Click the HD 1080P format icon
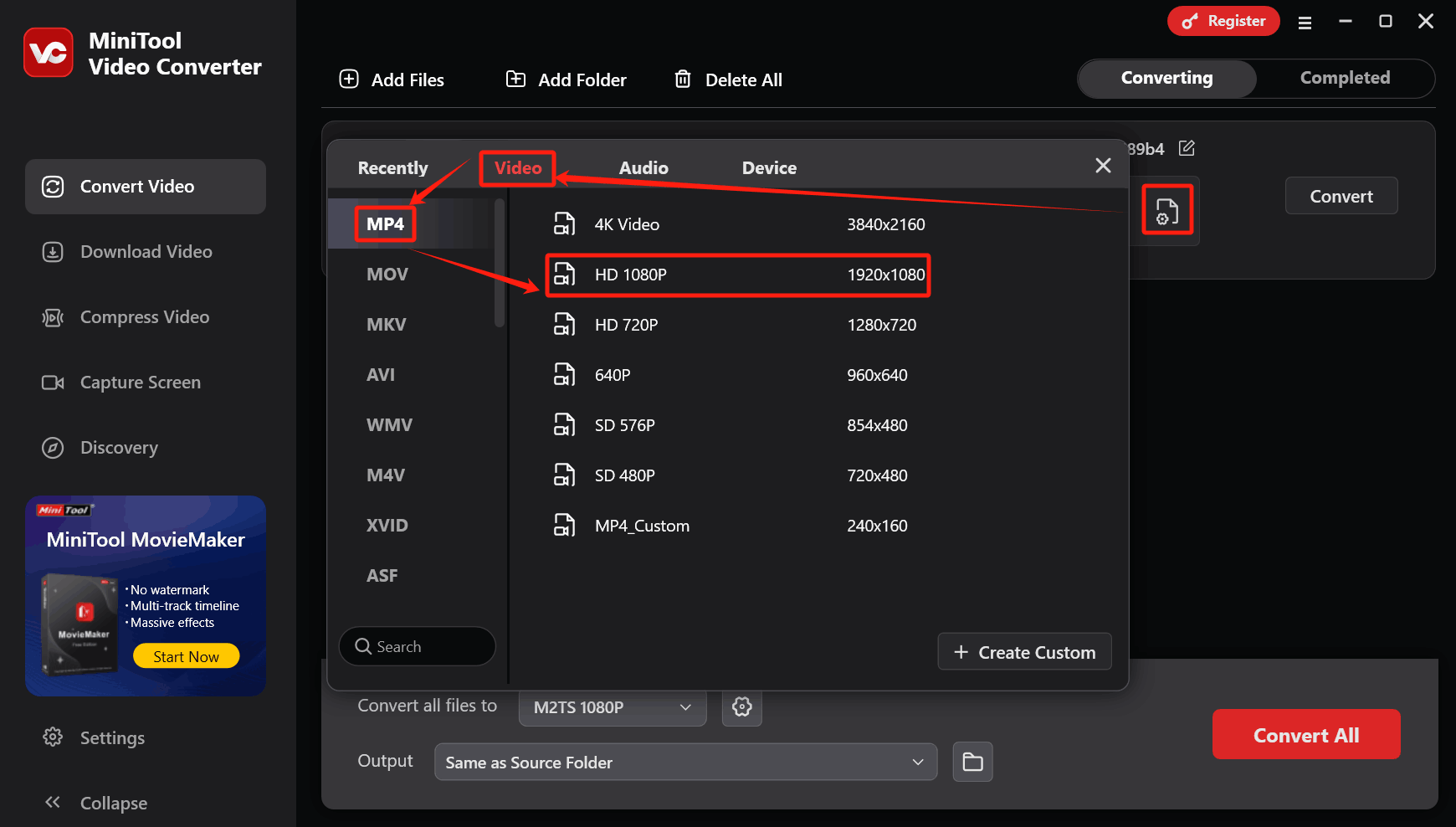This screenshot has height=827, width=1456. (565, 275)
